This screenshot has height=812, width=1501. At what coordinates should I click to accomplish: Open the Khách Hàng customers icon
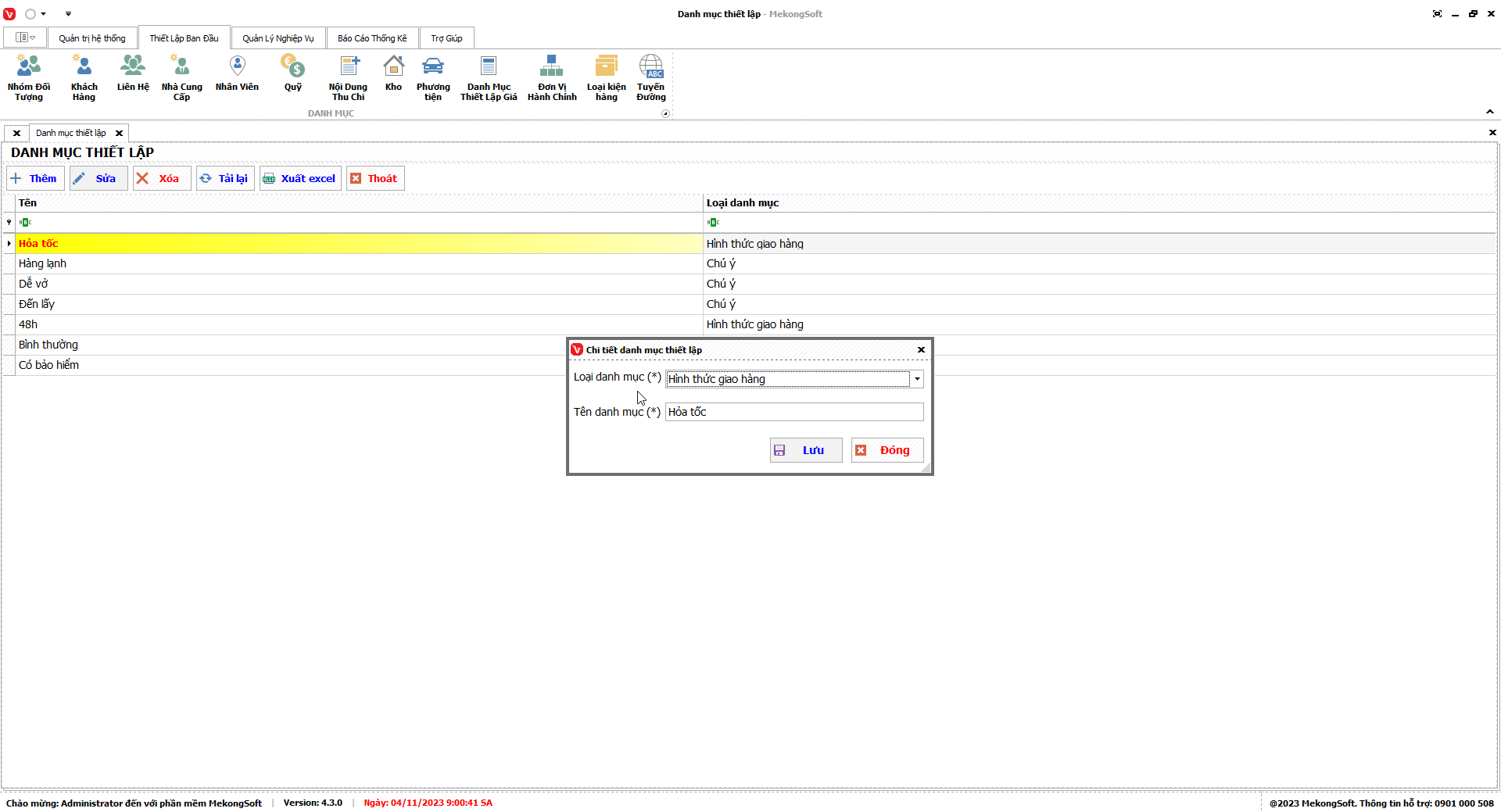[x=84, y=77]
